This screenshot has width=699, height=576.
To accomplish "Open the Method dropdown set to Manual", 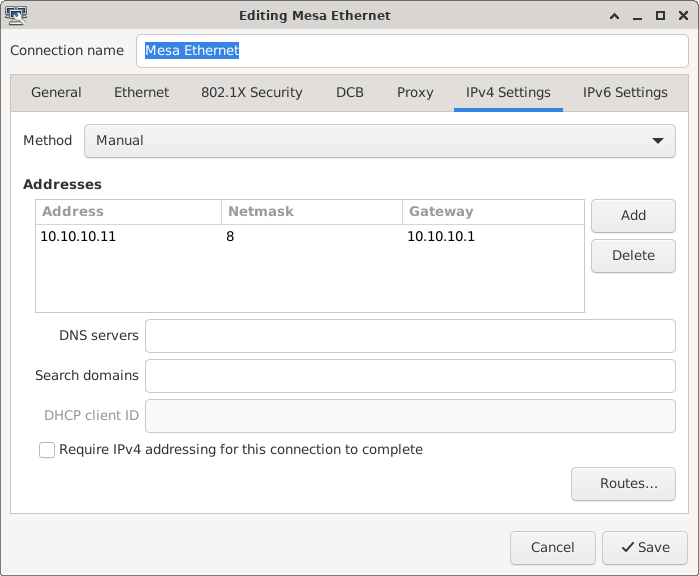I will [x=379, y=141].
